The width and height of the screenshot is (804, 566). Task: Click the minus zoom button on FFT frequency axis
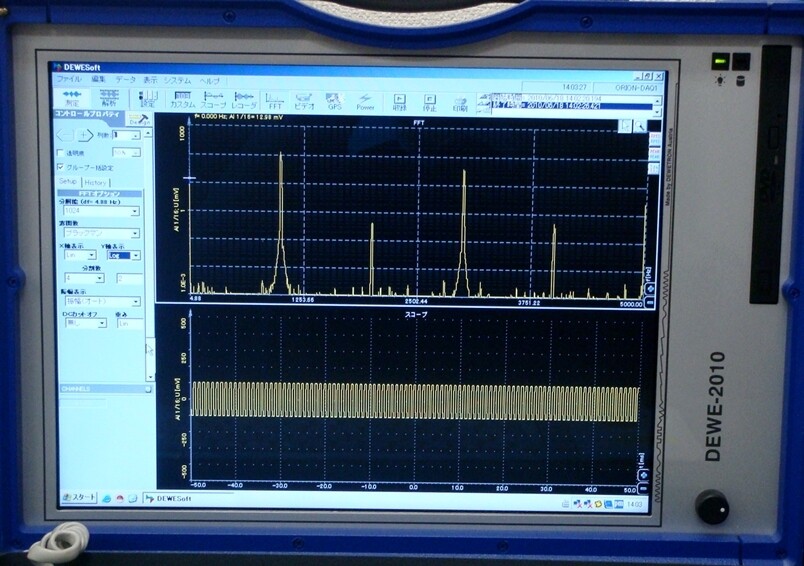(650, 303)
